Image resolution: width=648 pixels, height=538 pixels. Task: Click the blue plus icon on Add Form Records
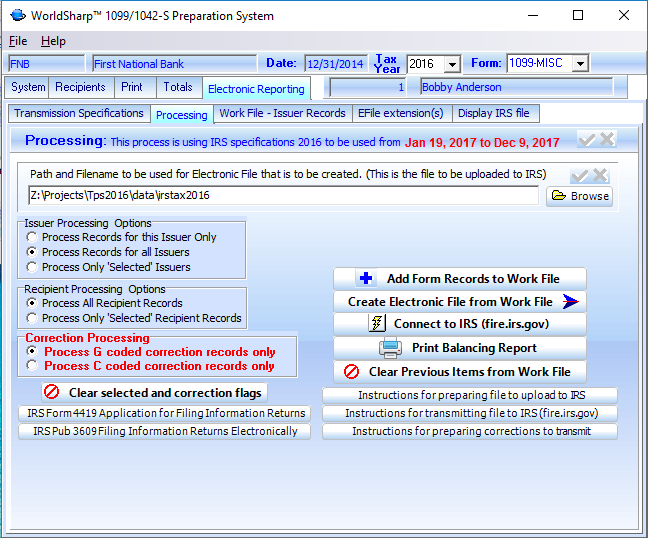(x=366, y=279)
